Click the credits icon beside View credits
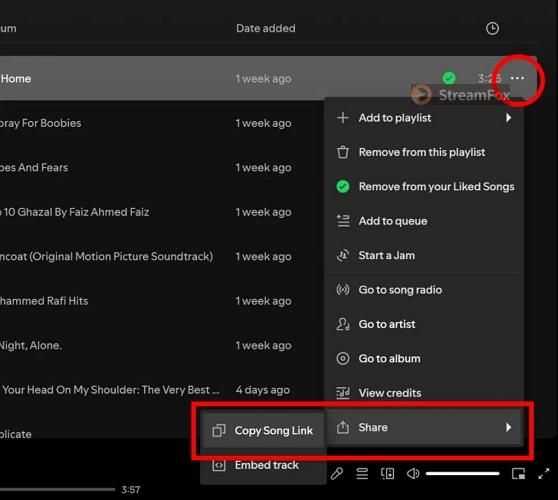The width and height of the screenshot is (558, 500). (343, 393)
